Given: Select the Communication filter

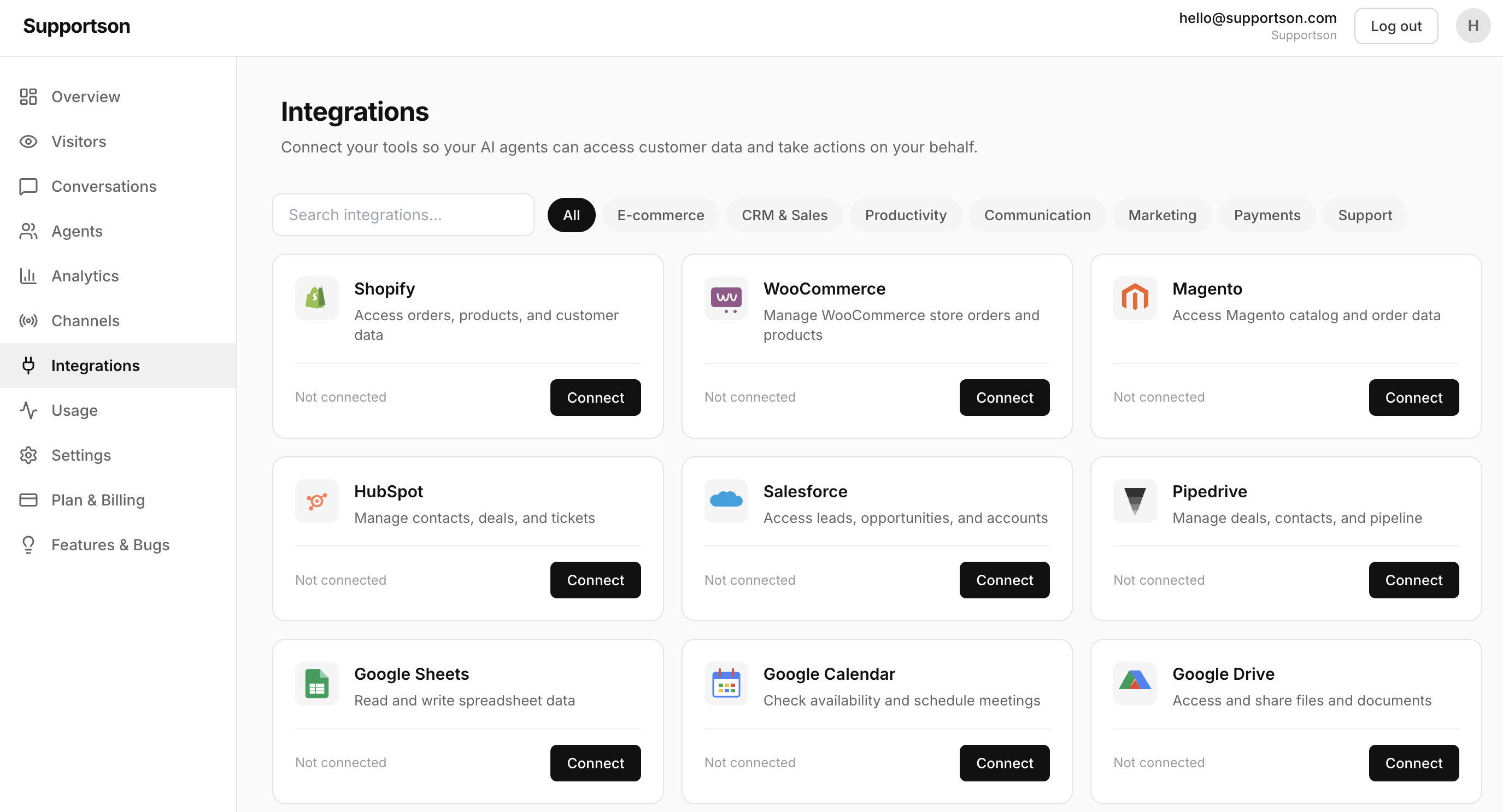Looking at the screenshot, I should (1037, 215).
